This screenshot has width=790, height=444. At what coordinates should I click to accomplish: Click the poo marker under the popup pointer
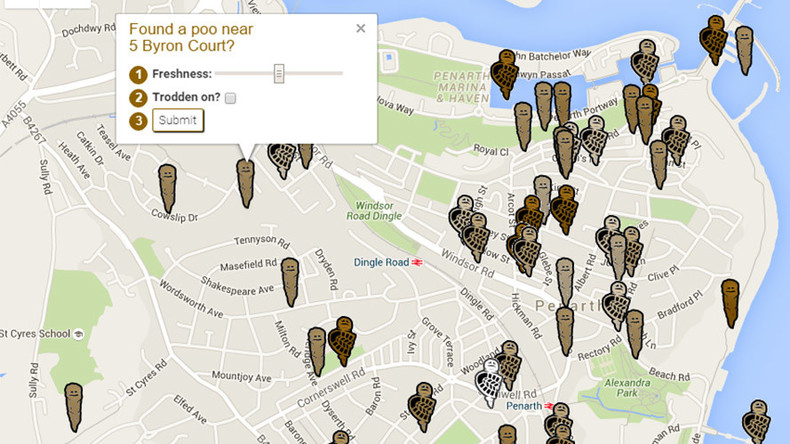pyautogui.click(x=245, y=183)
